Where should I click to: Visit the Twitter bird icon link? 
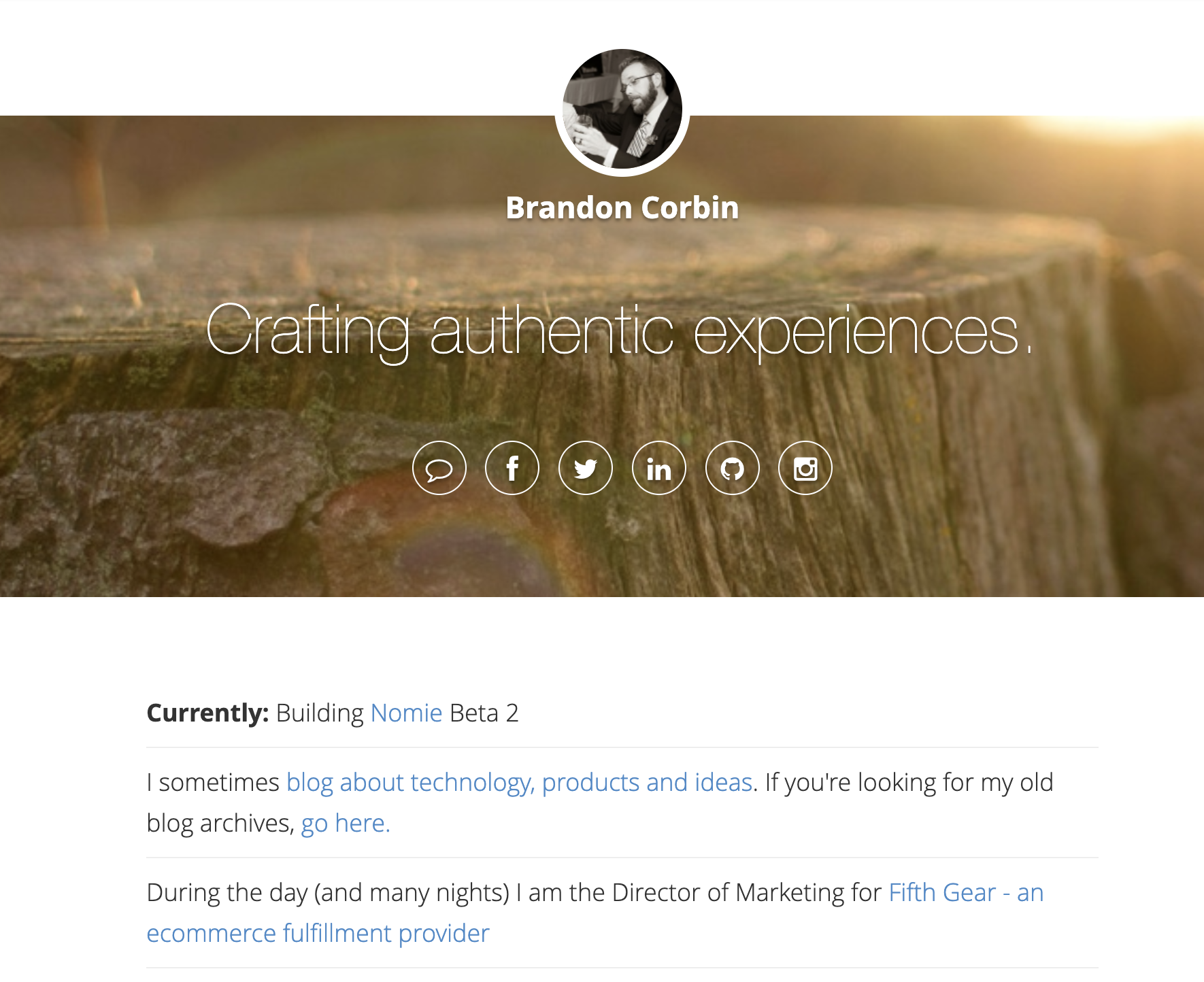[586, 469]
